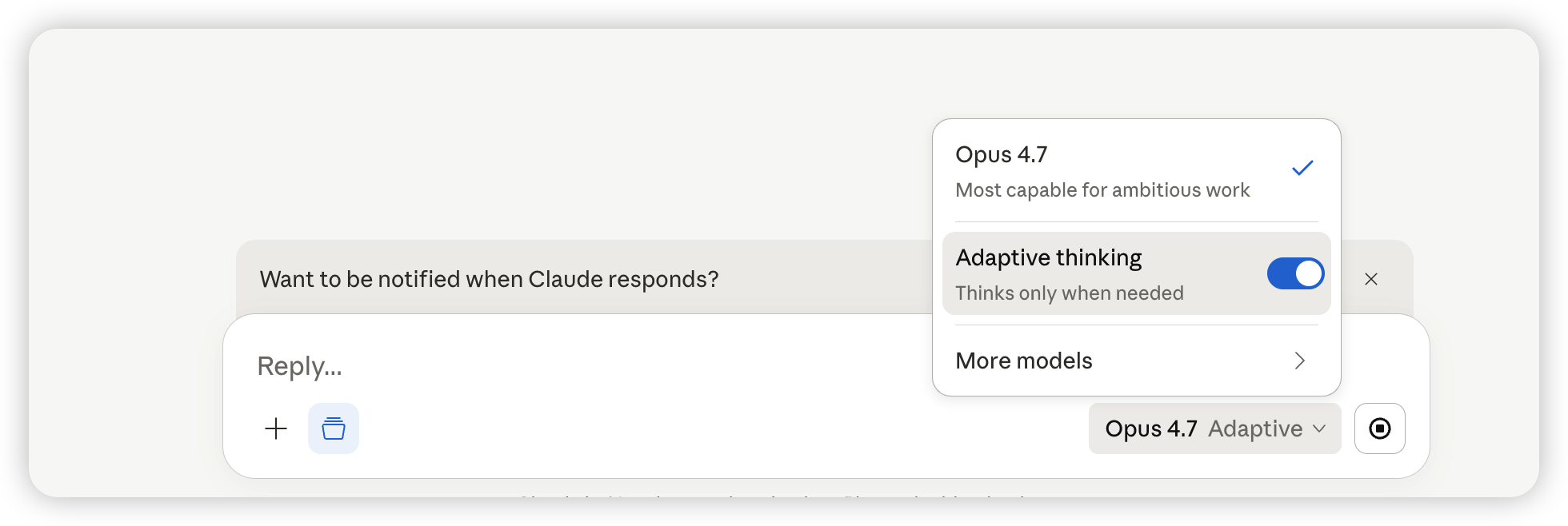Click the plus icon to add attachments

tap(276, 428)
